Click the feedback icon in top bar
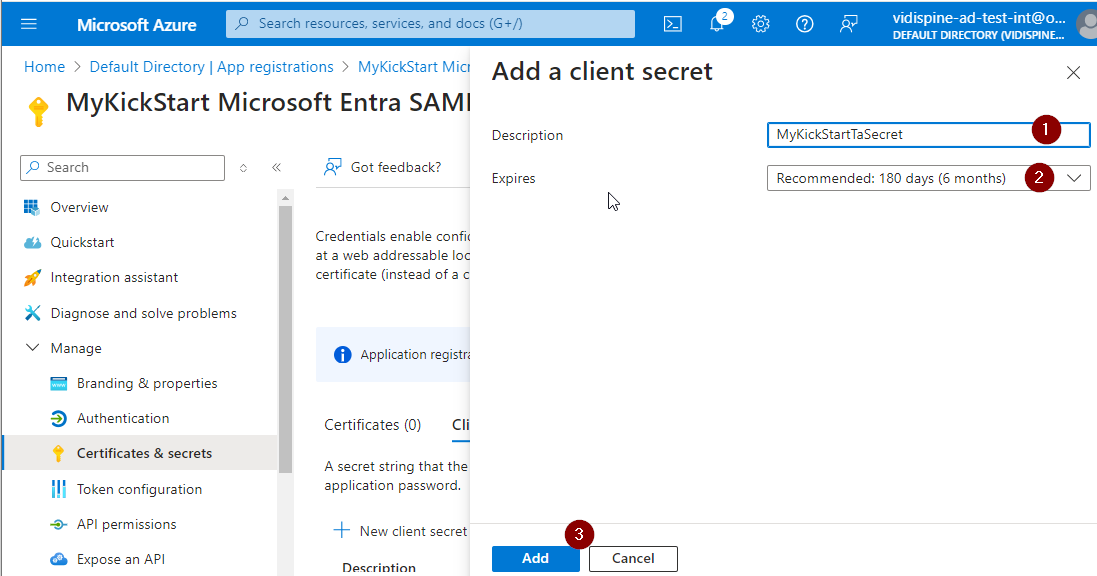 pos(849,24)
